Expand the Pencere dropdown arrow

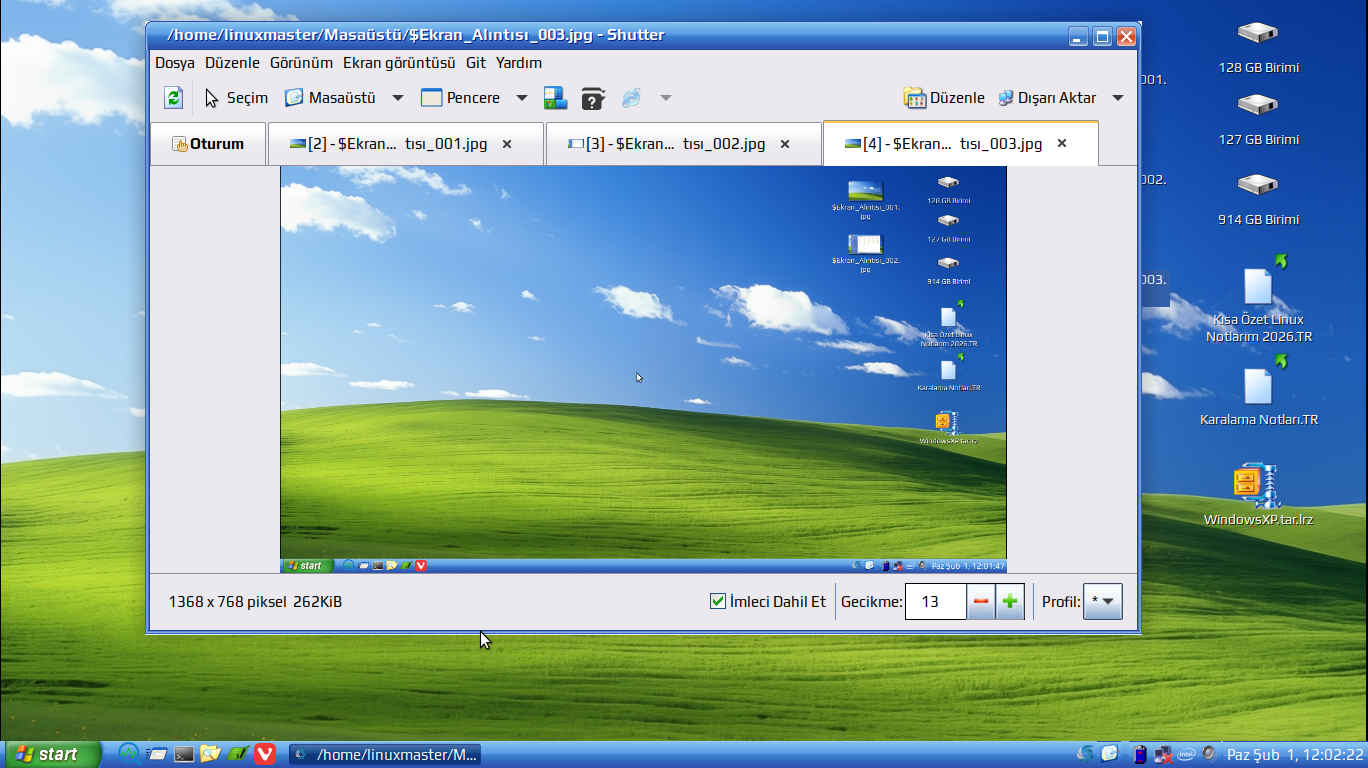point(522,98)
